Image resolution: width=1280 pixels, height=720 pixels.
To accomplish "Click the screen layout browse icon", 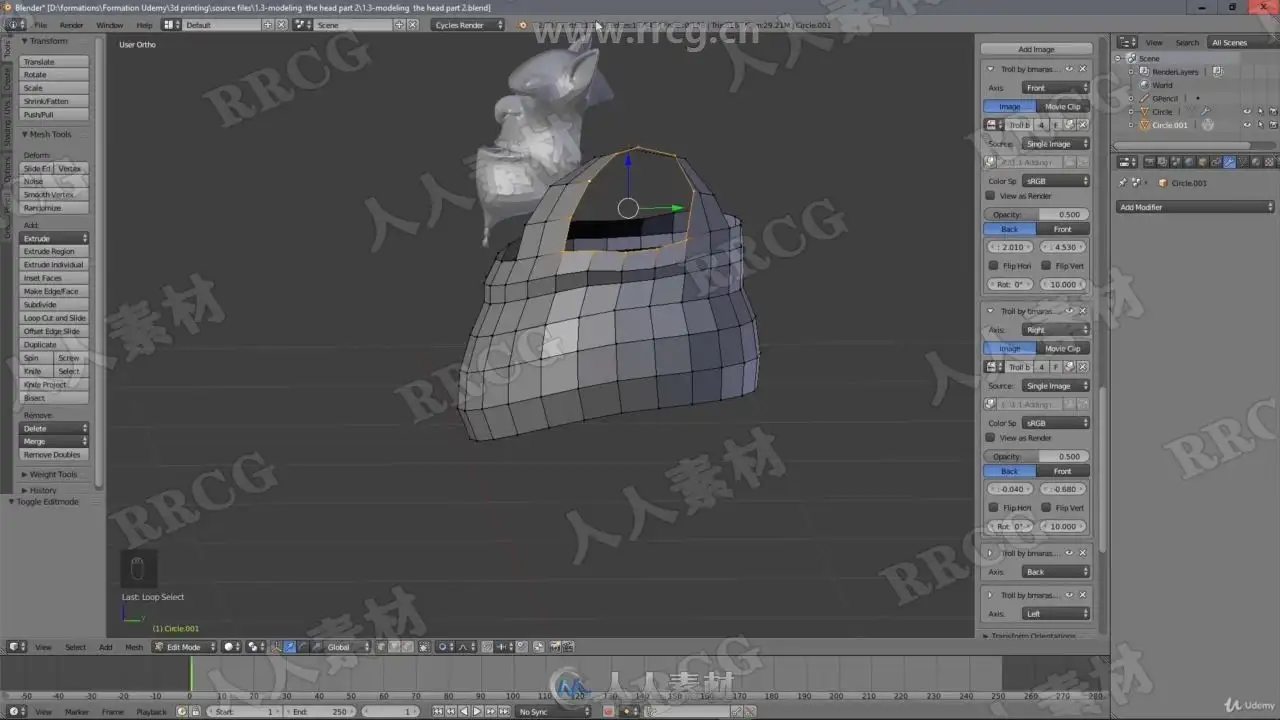I will click(172, 24).
